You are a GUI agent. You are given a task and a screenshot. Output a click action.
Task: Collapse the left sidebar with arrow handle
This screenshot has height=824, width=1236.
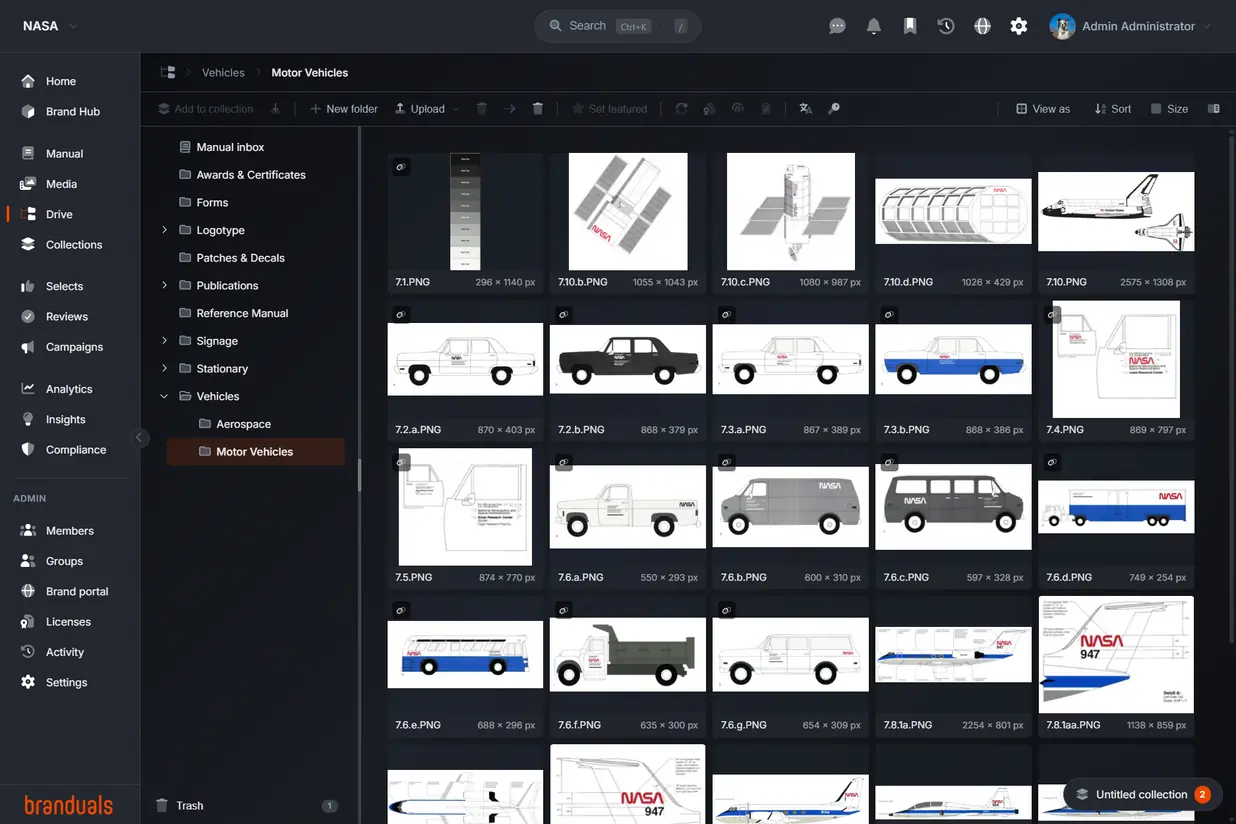pos(140,437)
